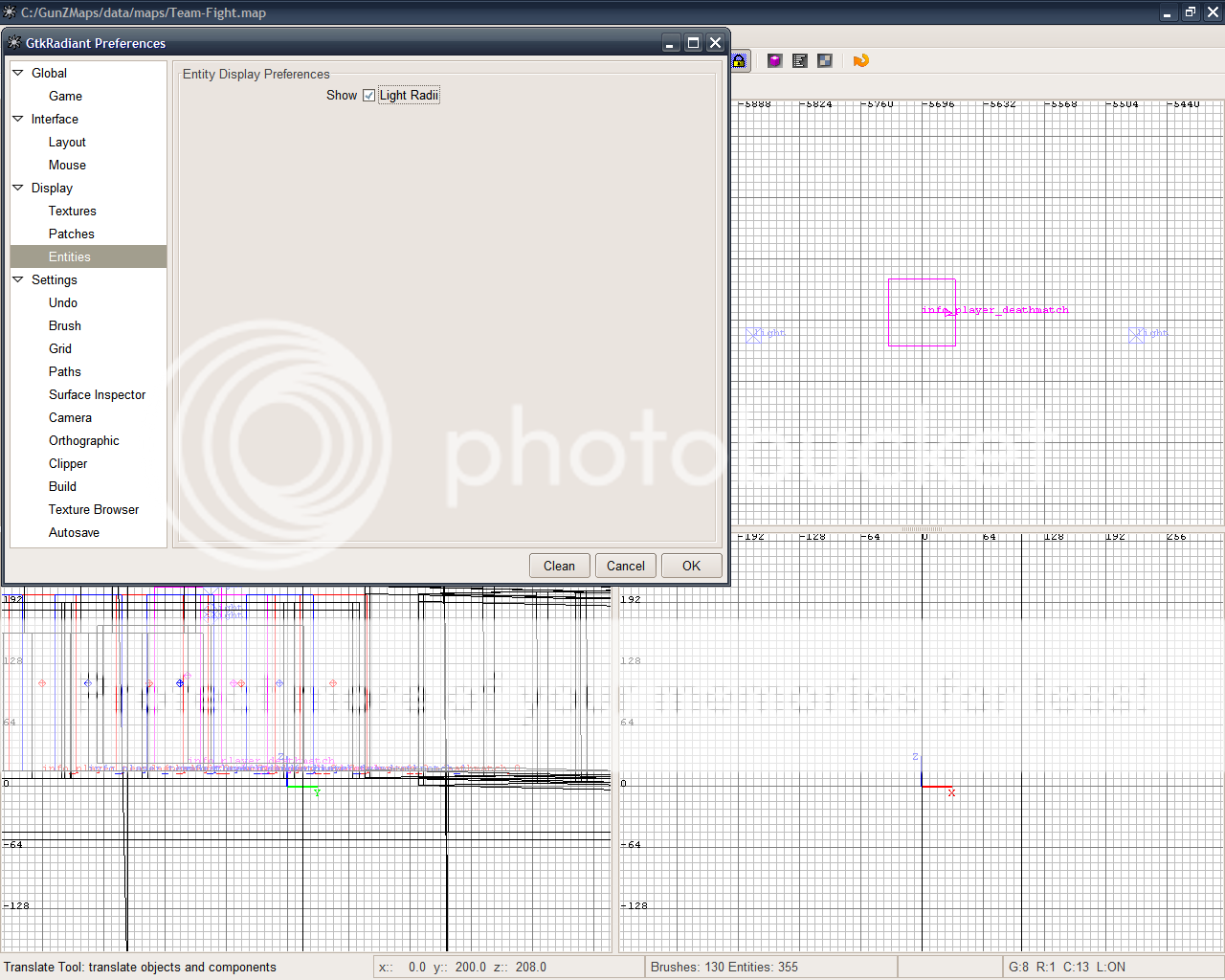Screen dimensions: 1225x980
Task: Collapse the Interface tree section
Action: click(x=18, y=119)
